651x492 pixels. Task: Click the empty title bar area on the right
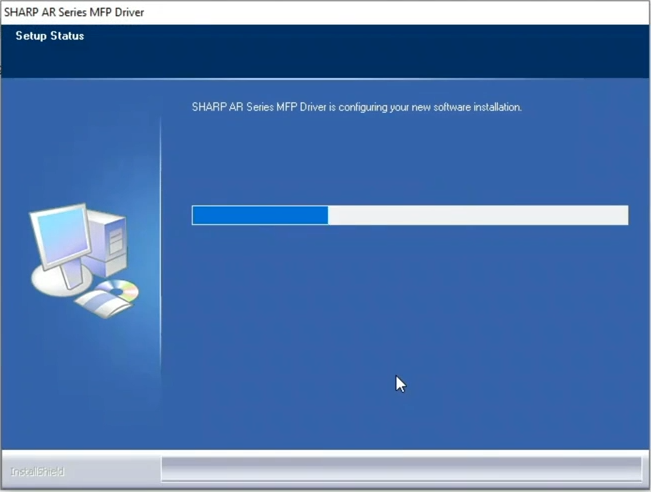pos(450,10)
